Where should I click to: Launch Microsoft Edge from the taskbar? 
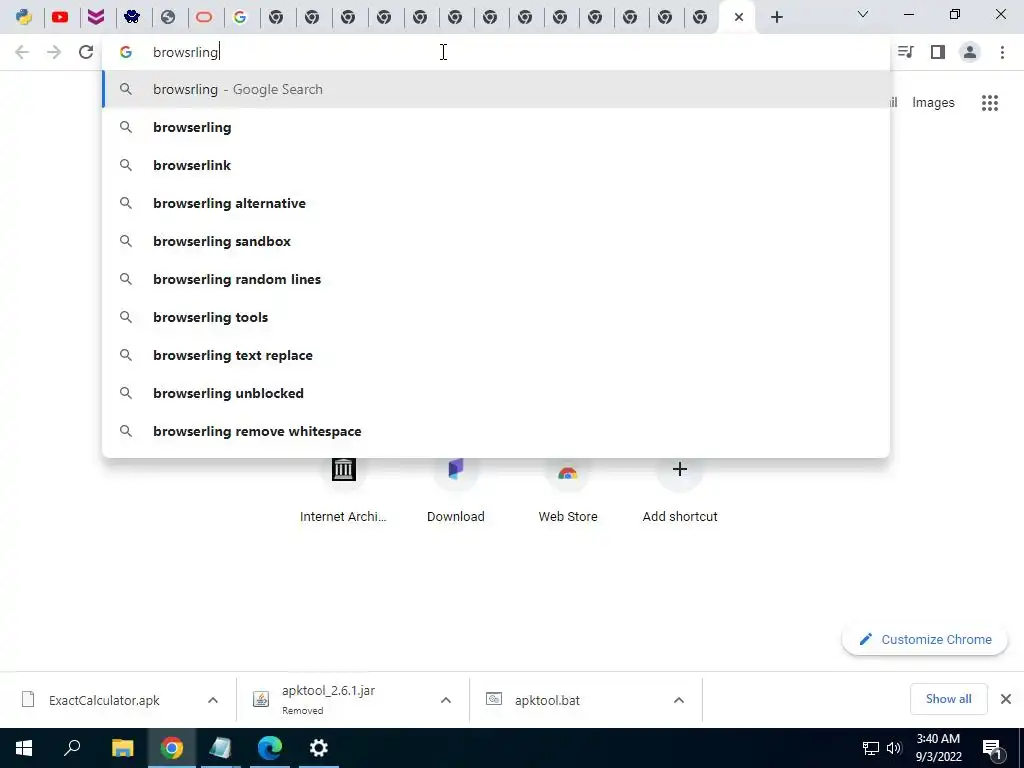click(x=270, y=748)
